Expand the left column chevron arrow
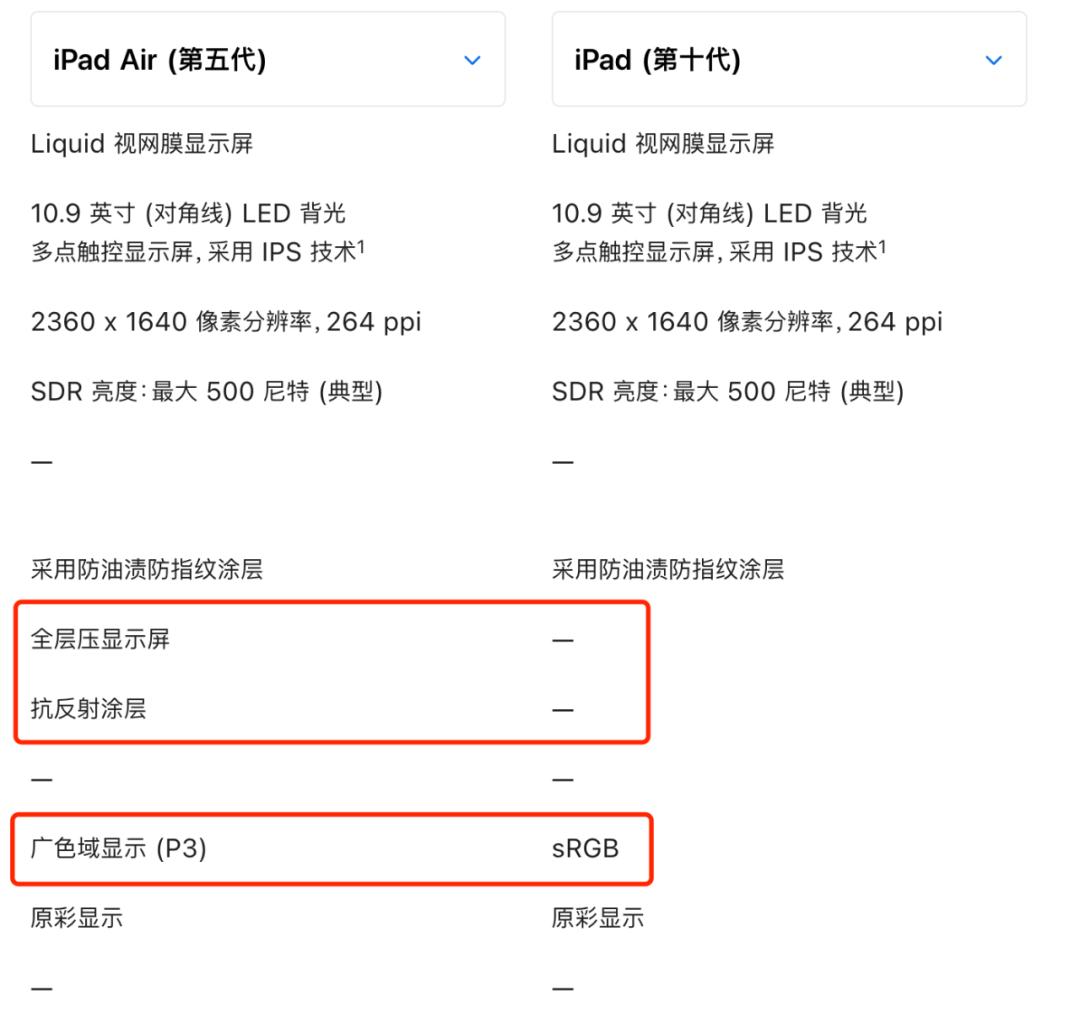Image resolution: width=1080 pixels, height=1023 pixels. (471, 60)
